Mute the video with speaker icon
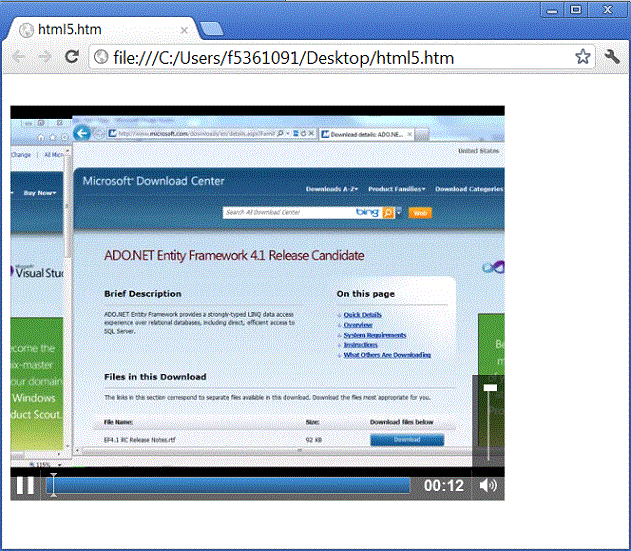 pos(488,486)
